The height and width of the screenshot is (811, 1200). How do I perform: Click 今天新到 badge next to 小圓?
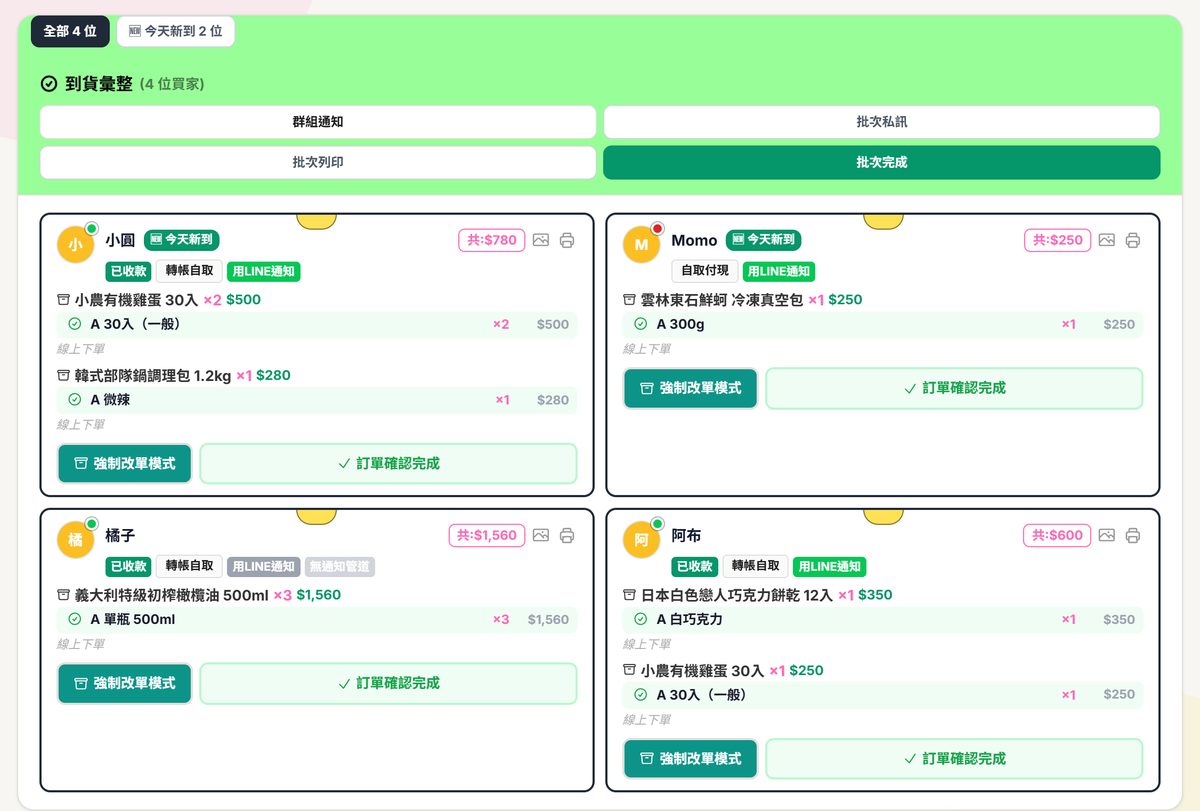click(182, 240)
